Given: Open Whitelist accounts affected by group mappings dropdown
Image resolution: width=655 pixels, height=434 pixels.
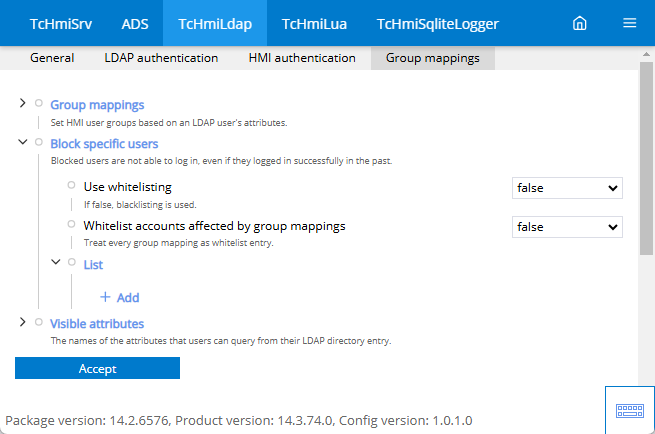Looking at the screenshot, I should click(x=567, y=227).
